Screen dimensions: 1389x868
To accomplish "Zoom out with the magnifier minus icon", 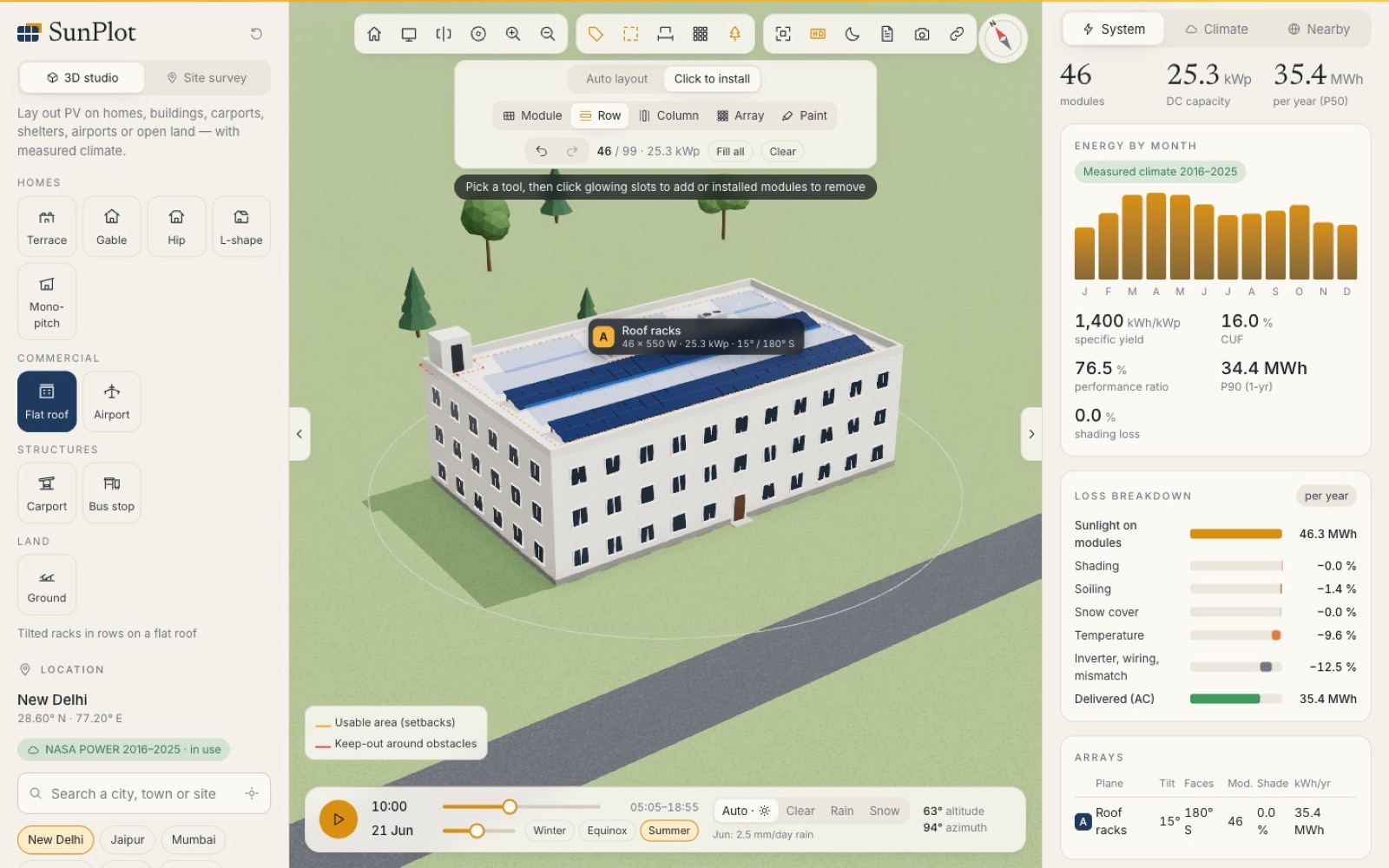I will [548, 34].
